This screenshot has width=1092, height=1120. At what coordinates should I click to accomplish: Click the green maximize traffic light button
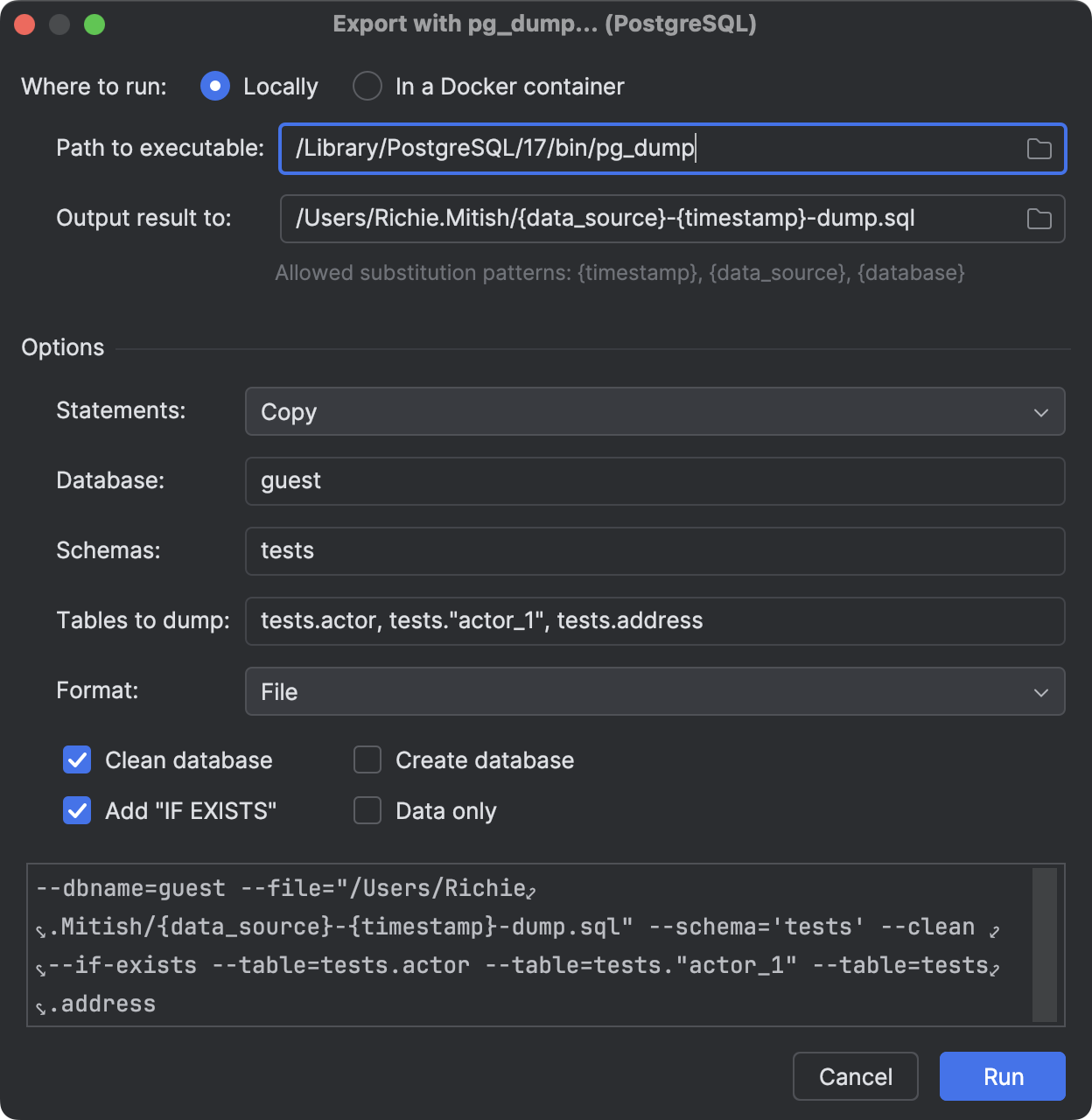[x=96, y=25]
